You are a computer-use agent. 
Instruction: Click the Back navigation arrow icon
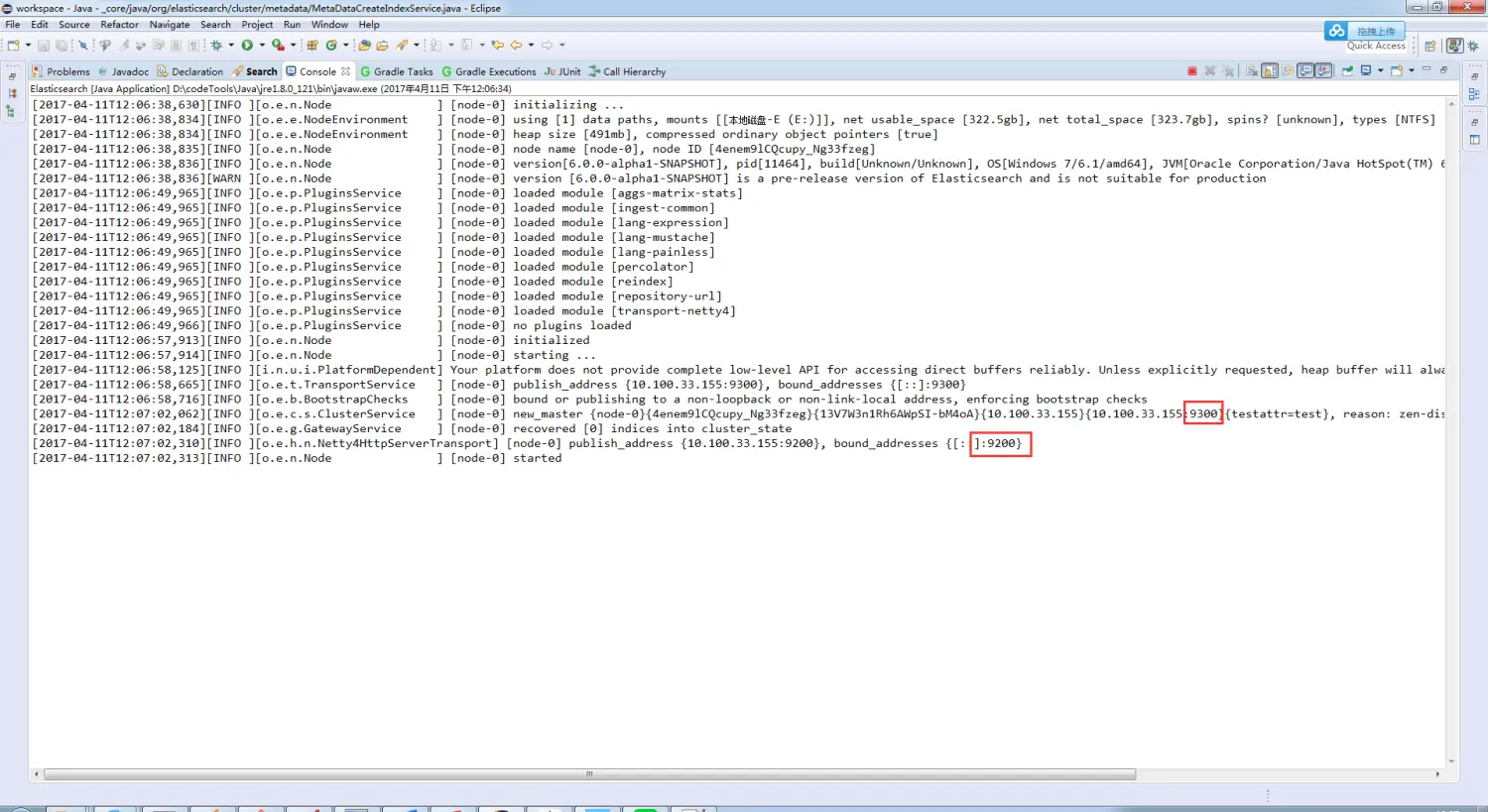[x=516, y=45]
